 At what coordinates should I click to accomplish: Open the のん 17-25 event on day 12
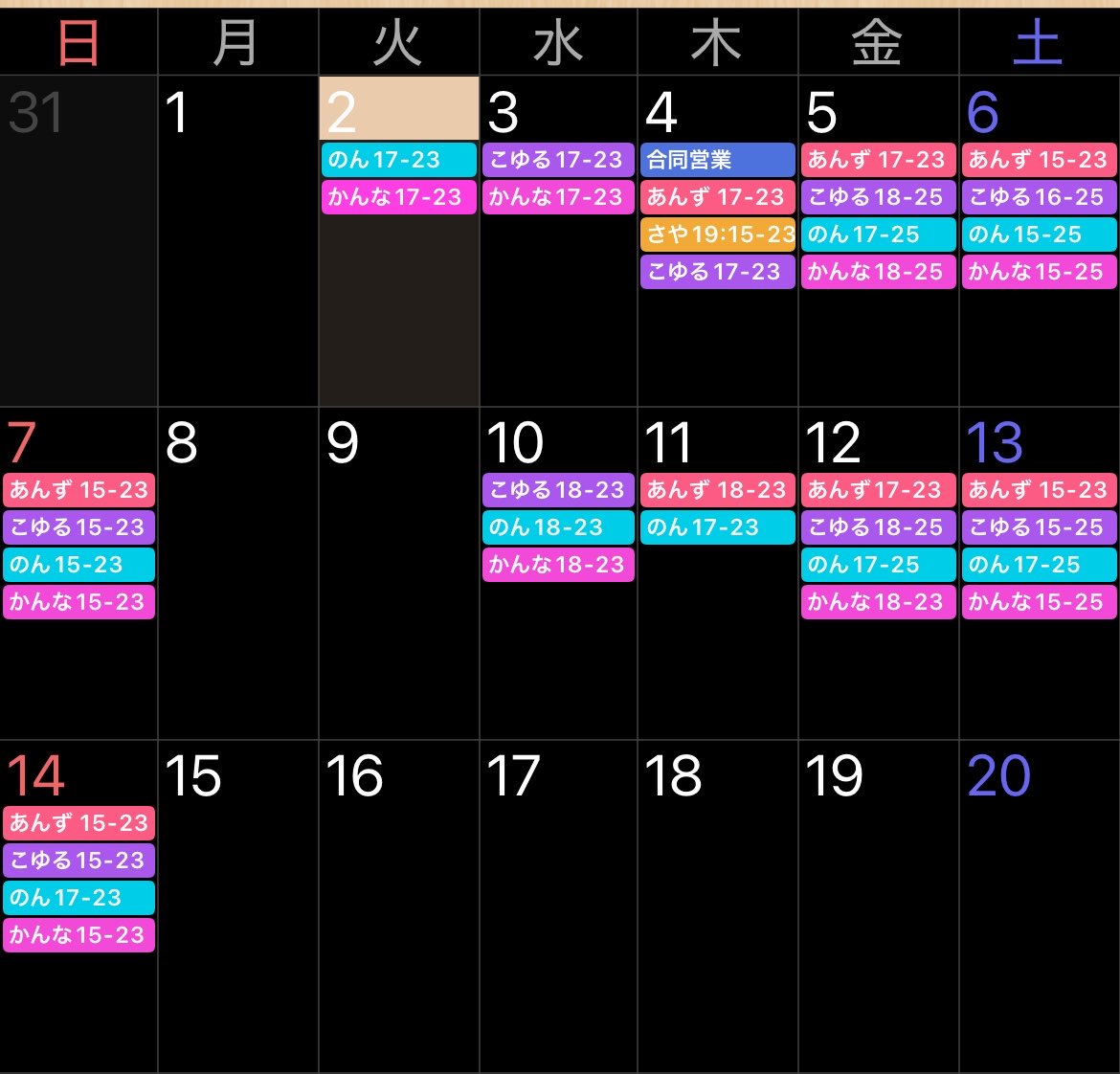point(879,564)
